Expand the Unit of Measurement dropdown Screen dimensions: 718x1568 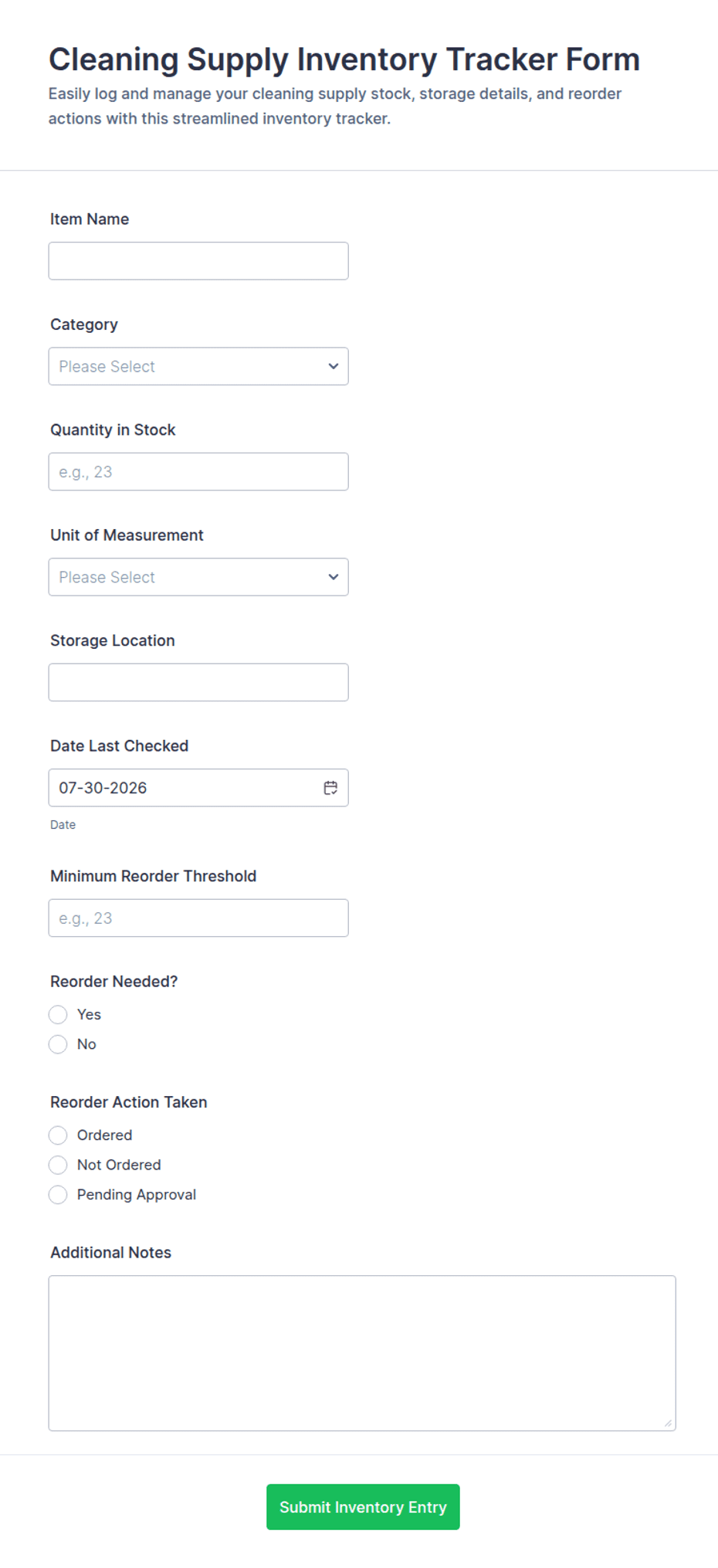pyautogui.click(x=198, y=577)
